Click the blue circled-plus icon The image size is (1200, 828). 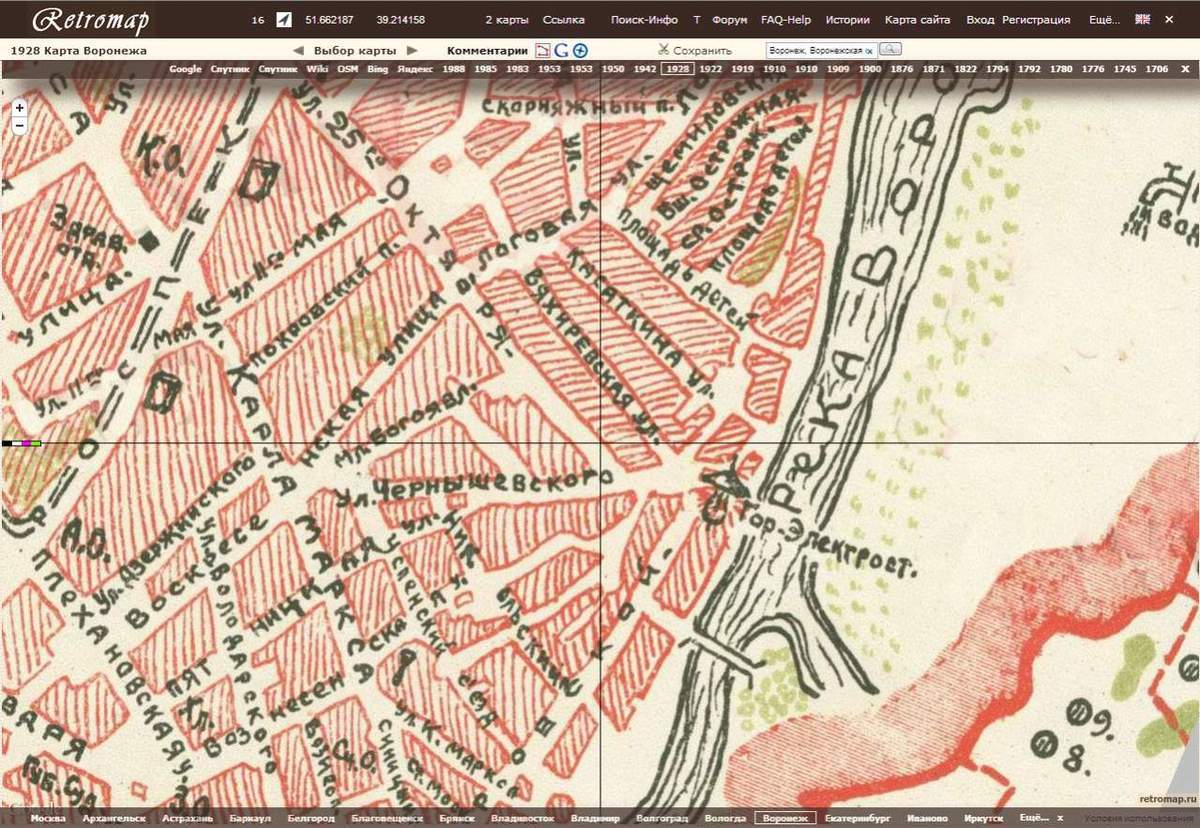(x=580, y=50)
